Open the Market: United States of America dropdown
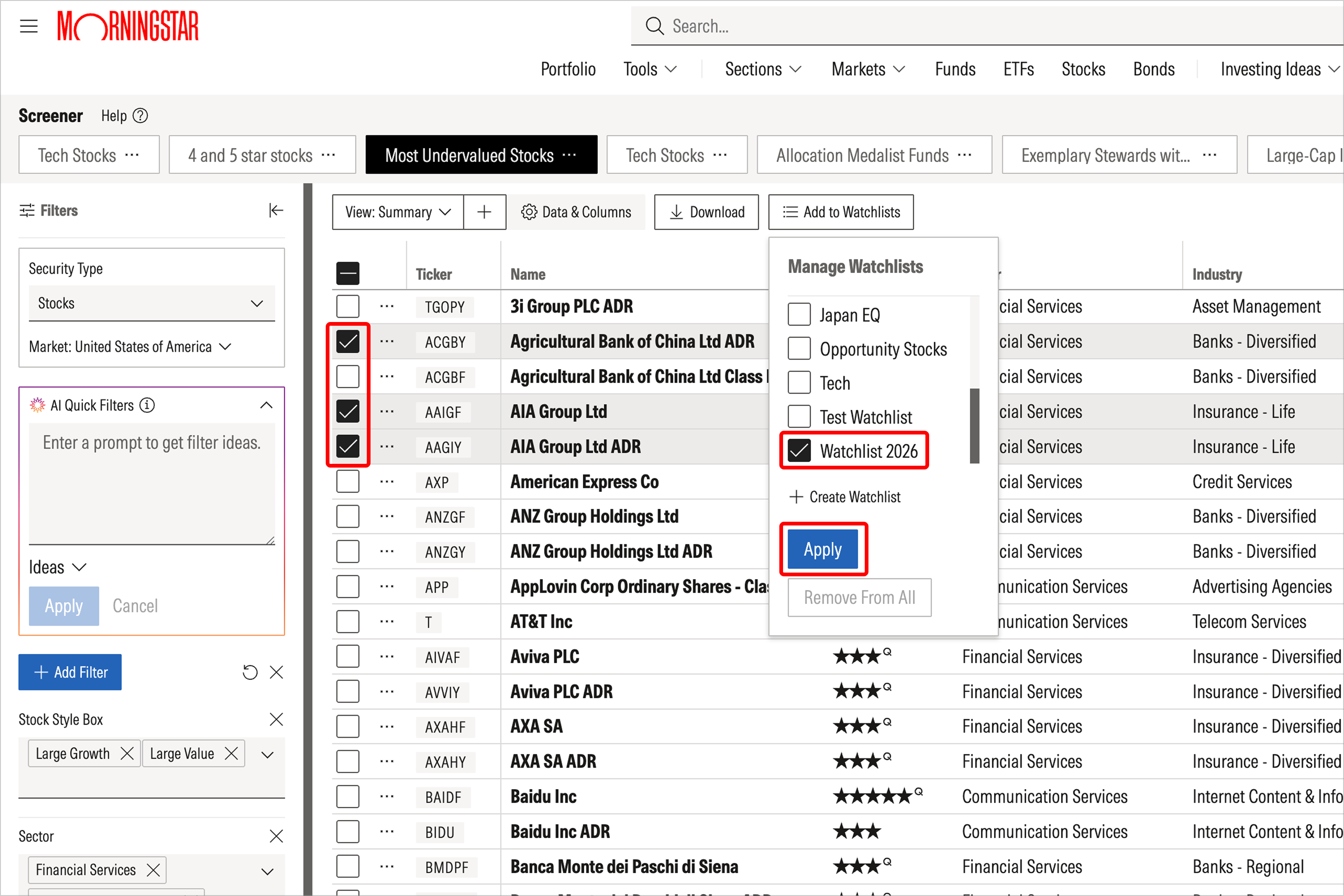Viewport: 1344px width, 896px height. (130, 347)
